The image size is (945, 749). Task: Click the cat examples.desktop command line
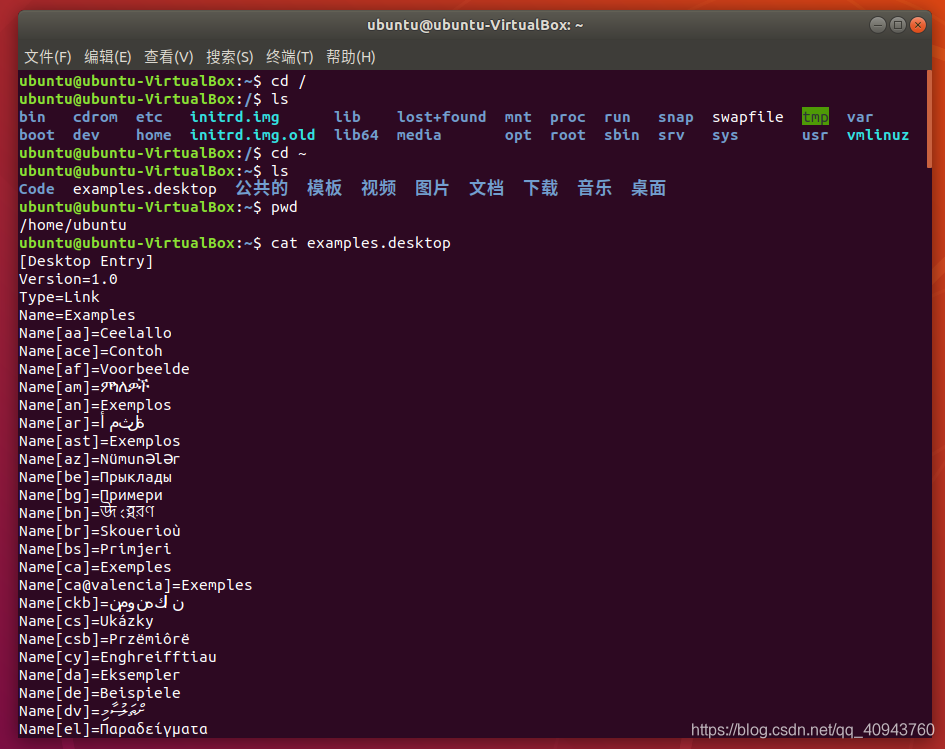click(x=235, y=243)
